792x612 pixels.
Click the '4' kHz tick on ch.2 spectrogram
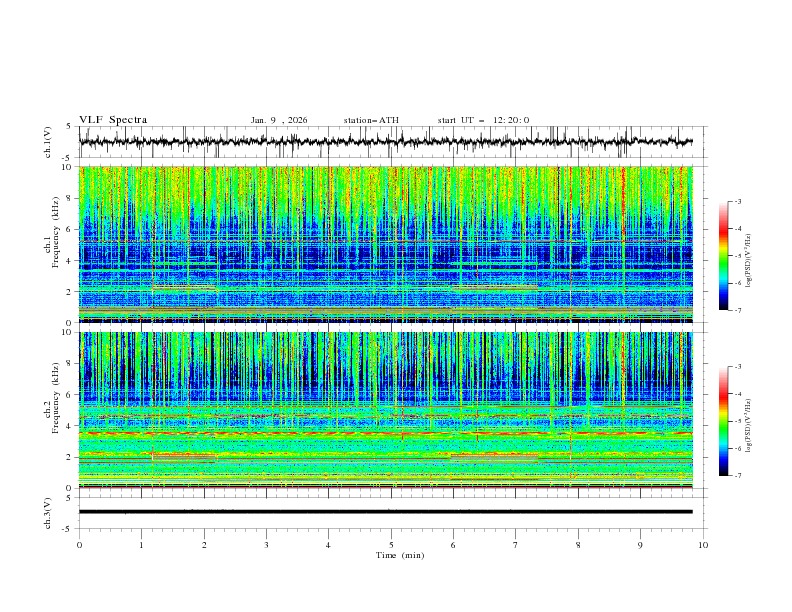pos(69,426)
